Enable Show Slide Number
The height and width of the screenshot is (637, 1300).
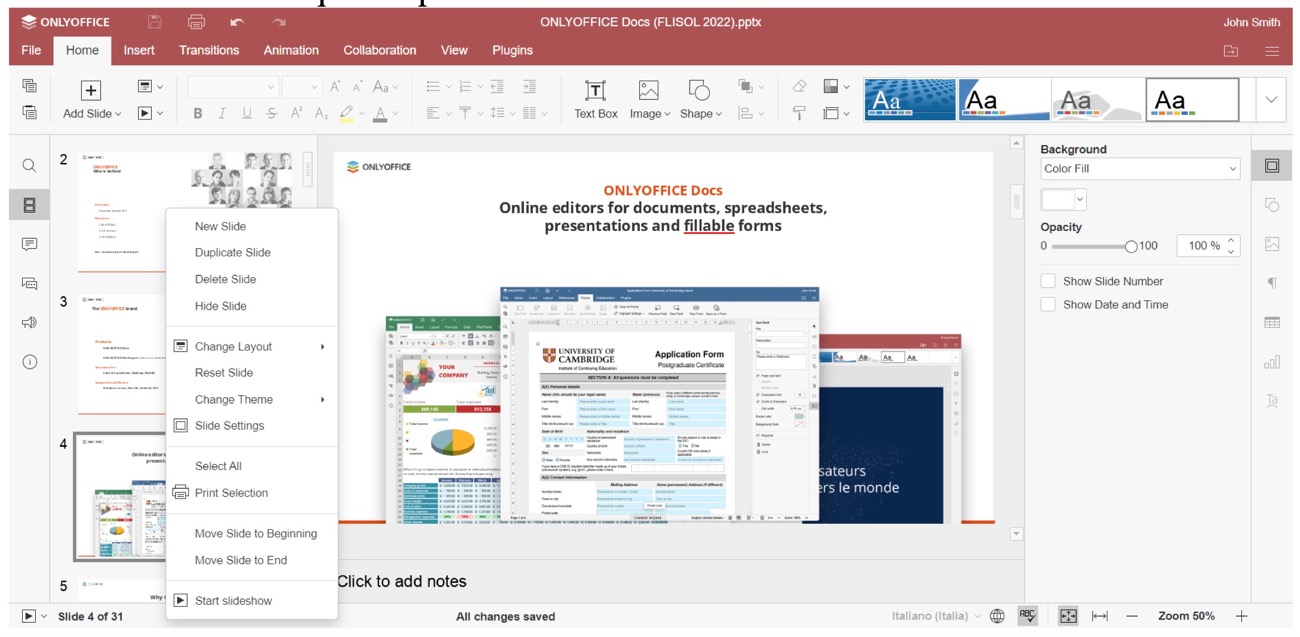coord(1048,281)
